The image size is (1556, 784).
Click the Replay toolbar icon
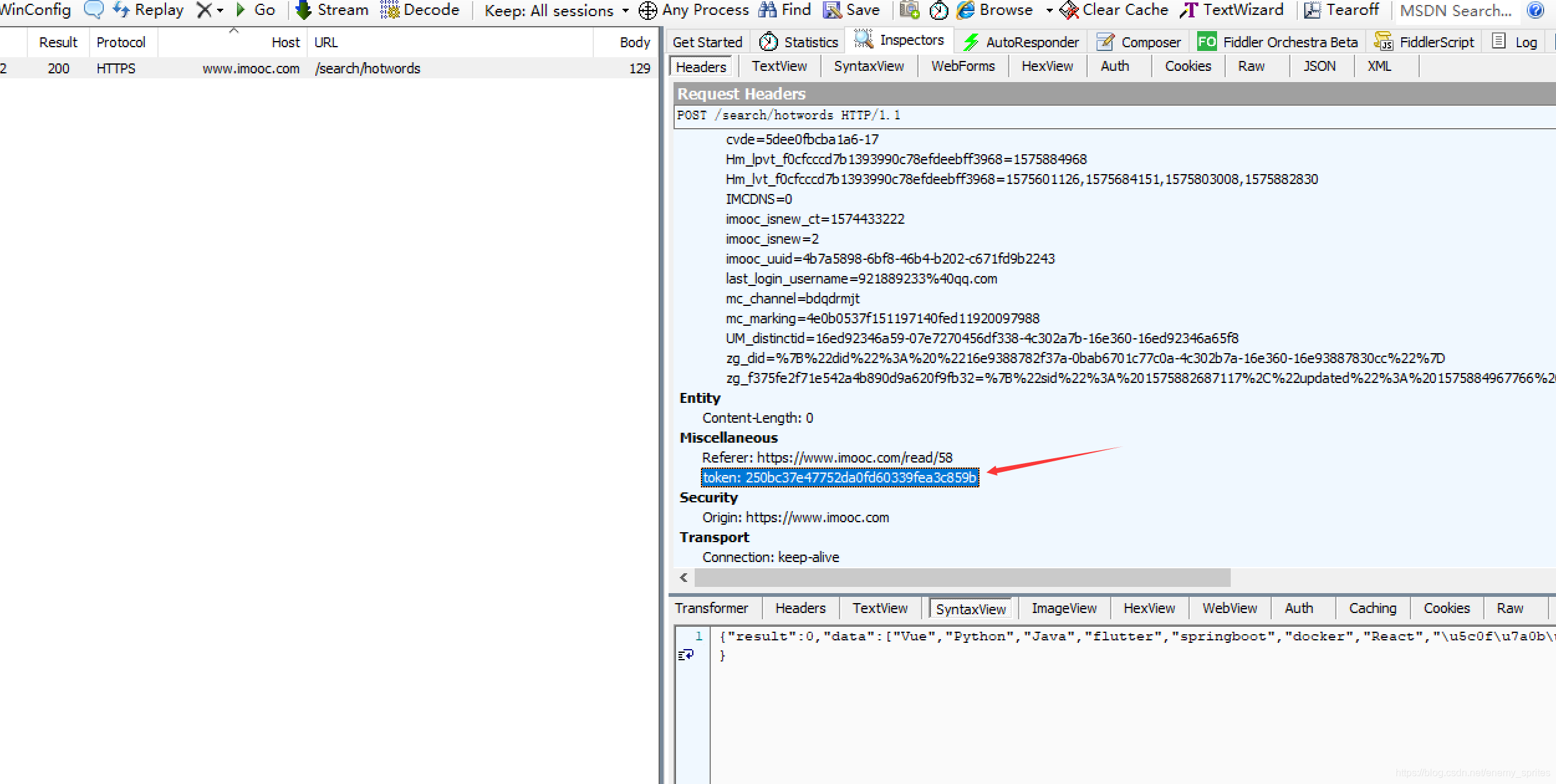[121, 10]
